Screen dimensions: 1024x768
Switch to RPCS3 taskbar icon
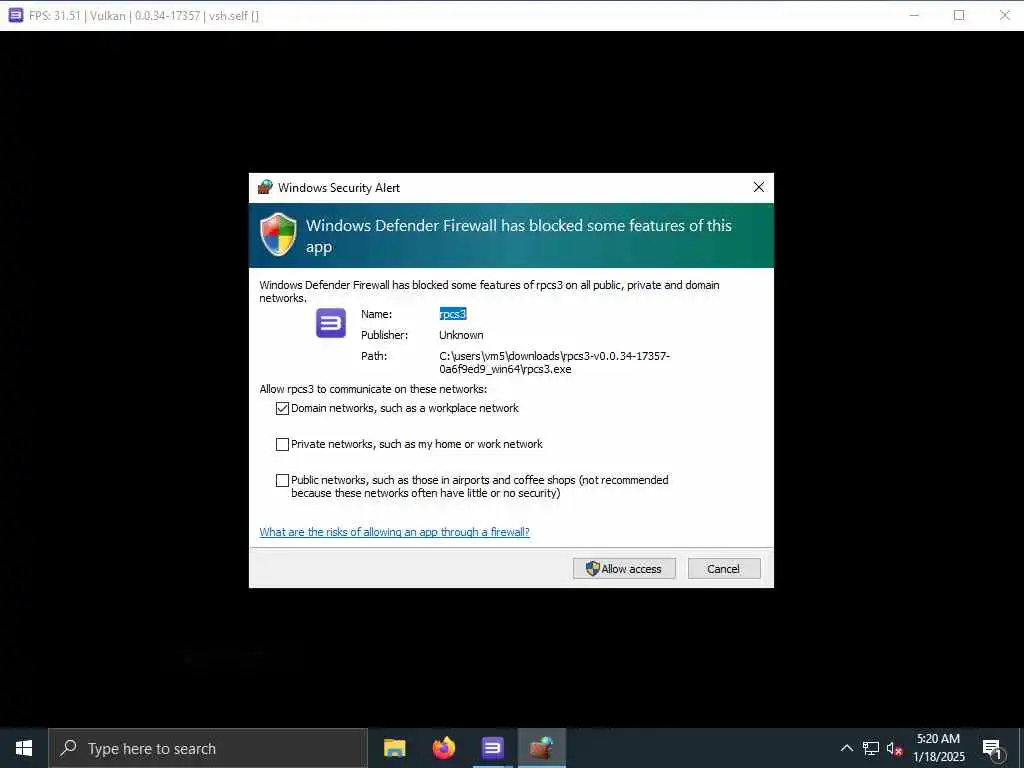(492, 748)
